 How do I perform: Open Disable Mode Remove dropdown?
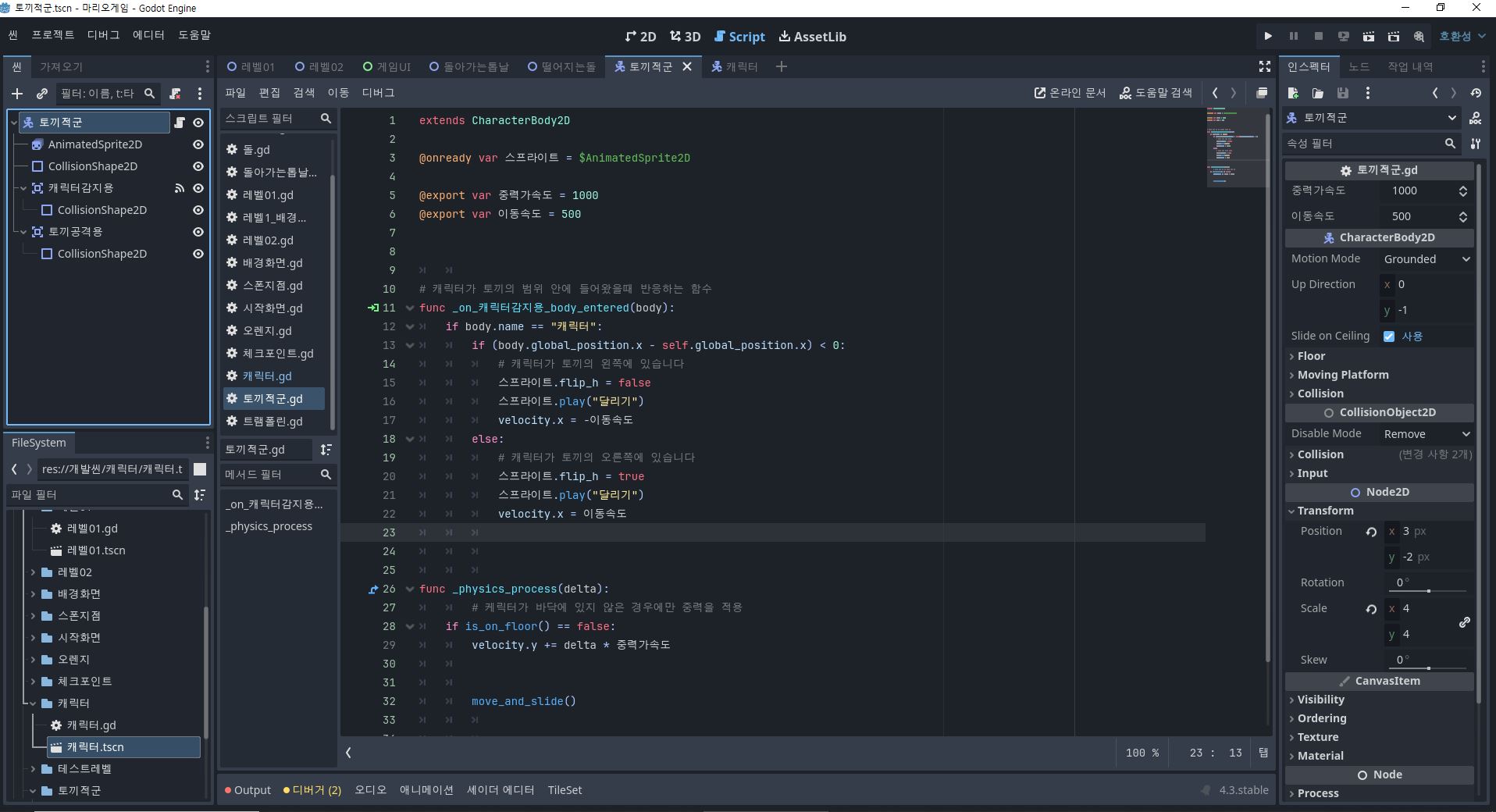pyautogui.click(x=1427, y=434)
